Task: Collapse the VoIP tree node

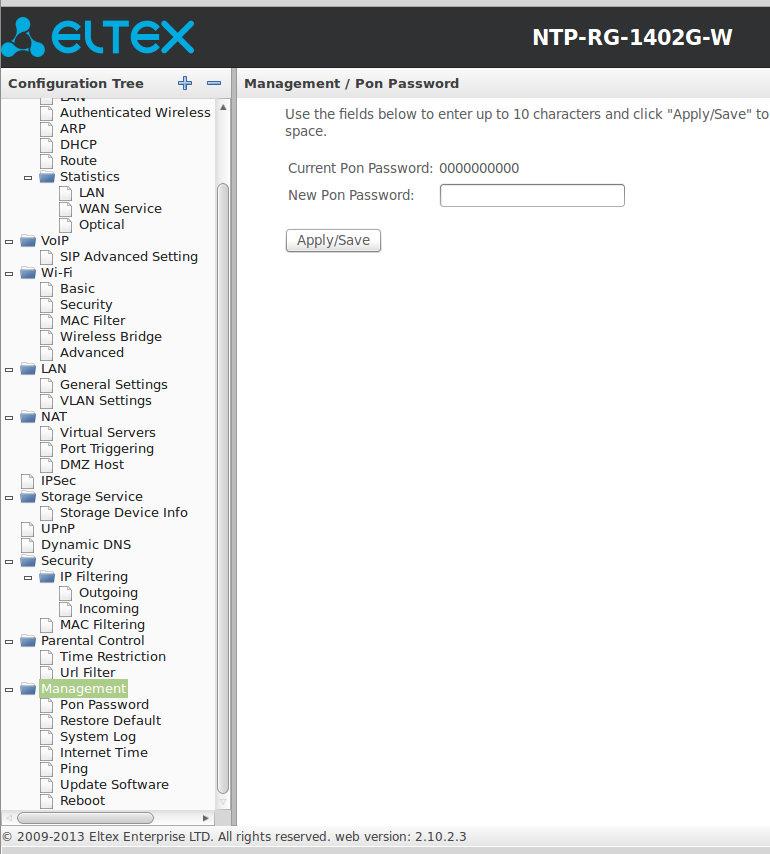Action: coord(9,241)
